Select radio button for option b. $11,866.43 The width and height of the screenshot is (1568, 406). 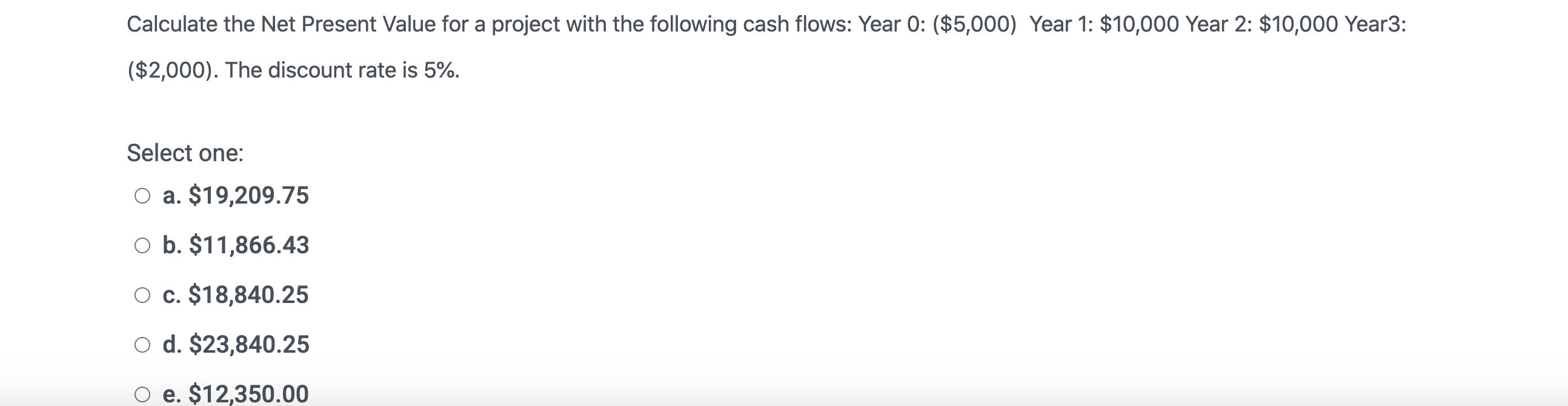[144, 245]
